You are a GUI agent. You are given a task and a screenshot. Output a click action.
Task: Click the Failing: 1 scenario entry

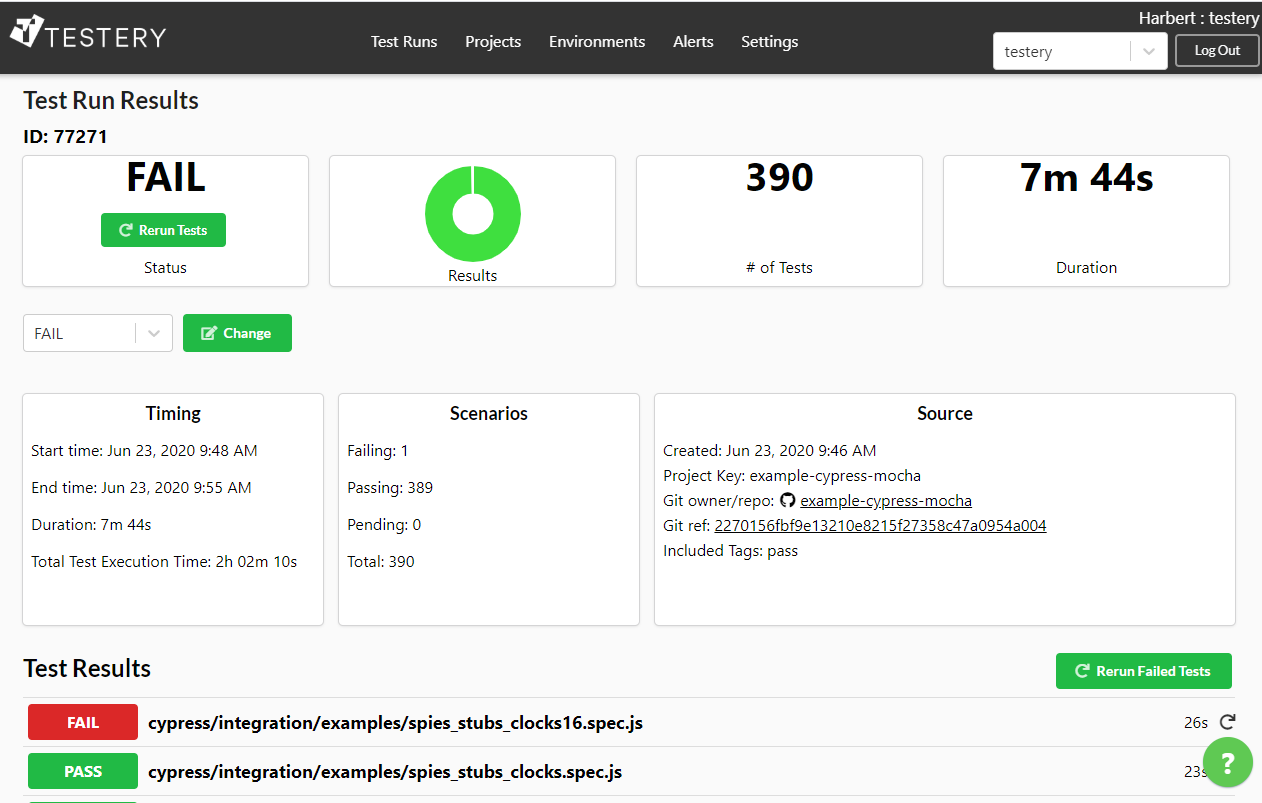[x=378, y=451]
